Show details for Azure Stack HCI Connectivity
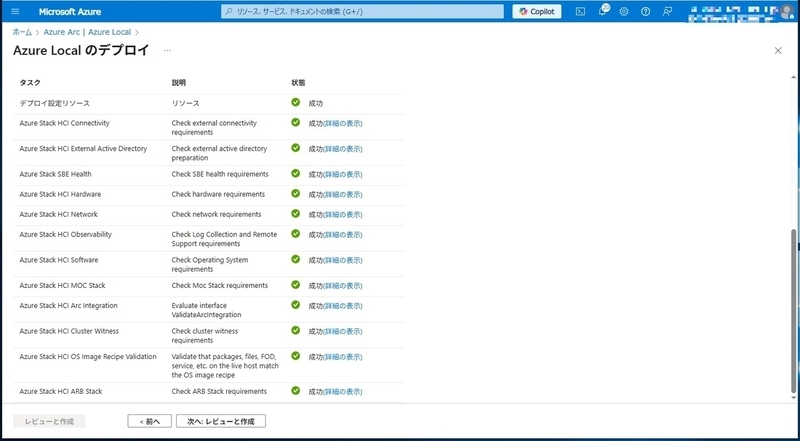 343,124
